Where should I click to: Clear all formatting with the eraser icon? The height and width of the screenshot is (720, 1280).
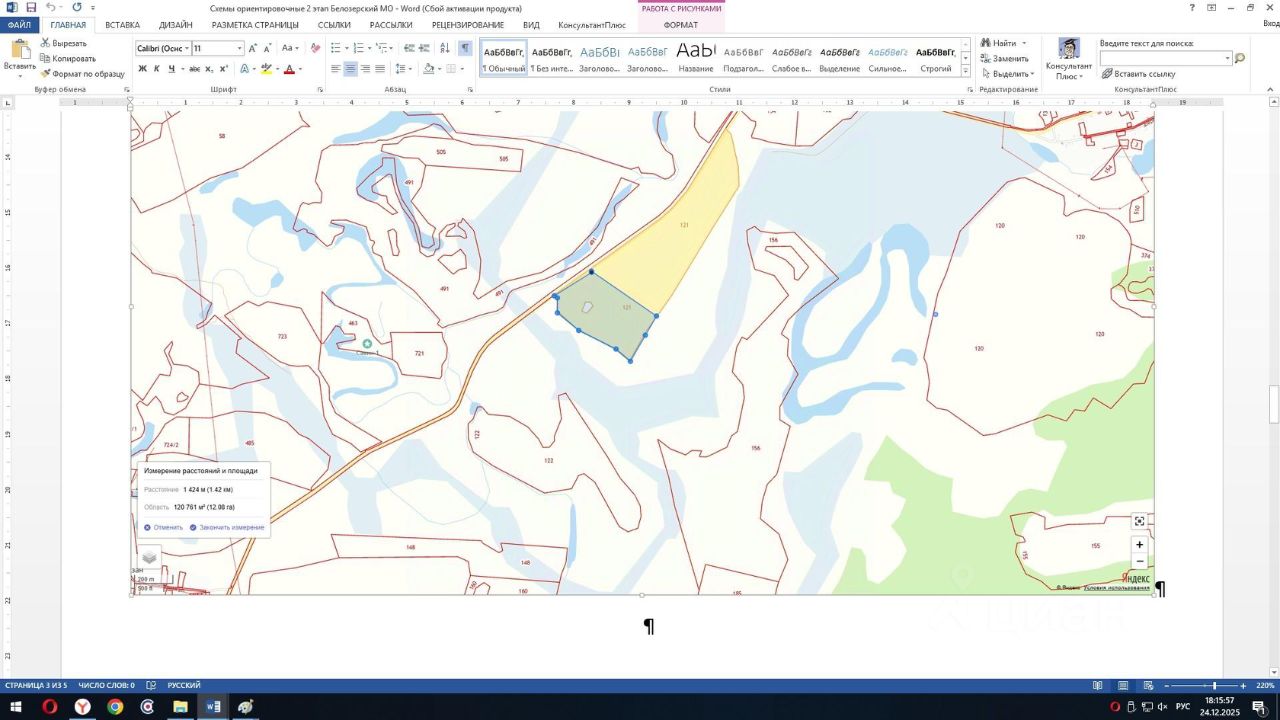tap(315, 48)
